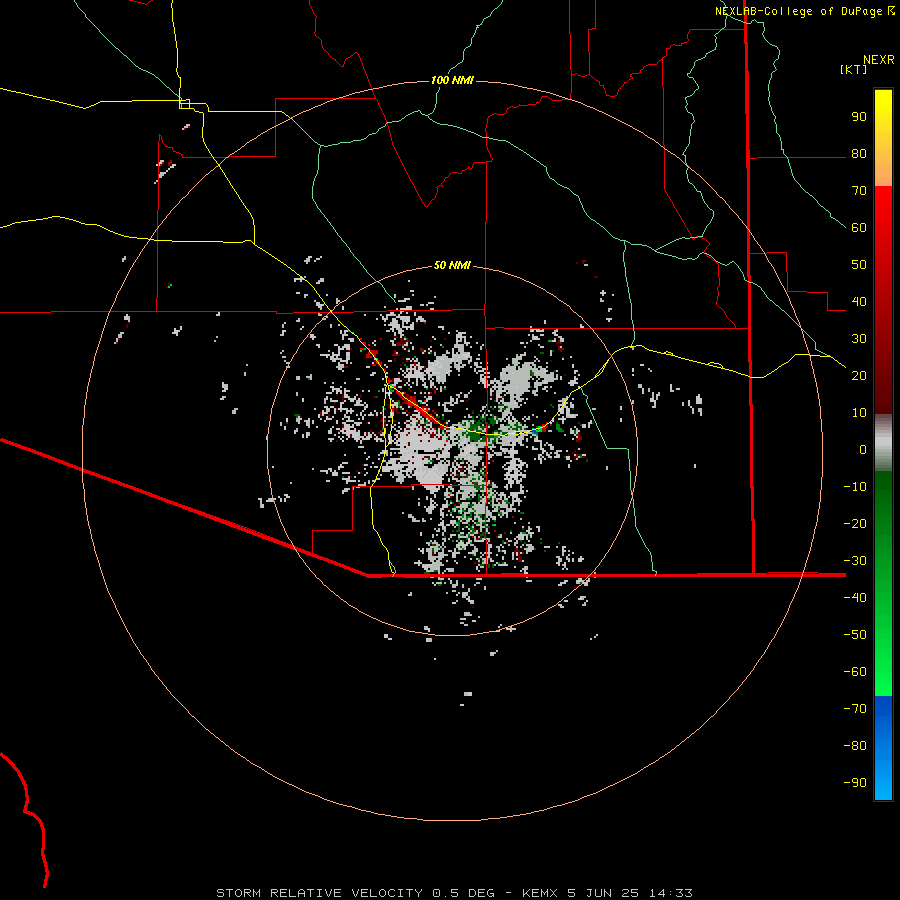Click the NEXR label at the top right

[879, 60]
